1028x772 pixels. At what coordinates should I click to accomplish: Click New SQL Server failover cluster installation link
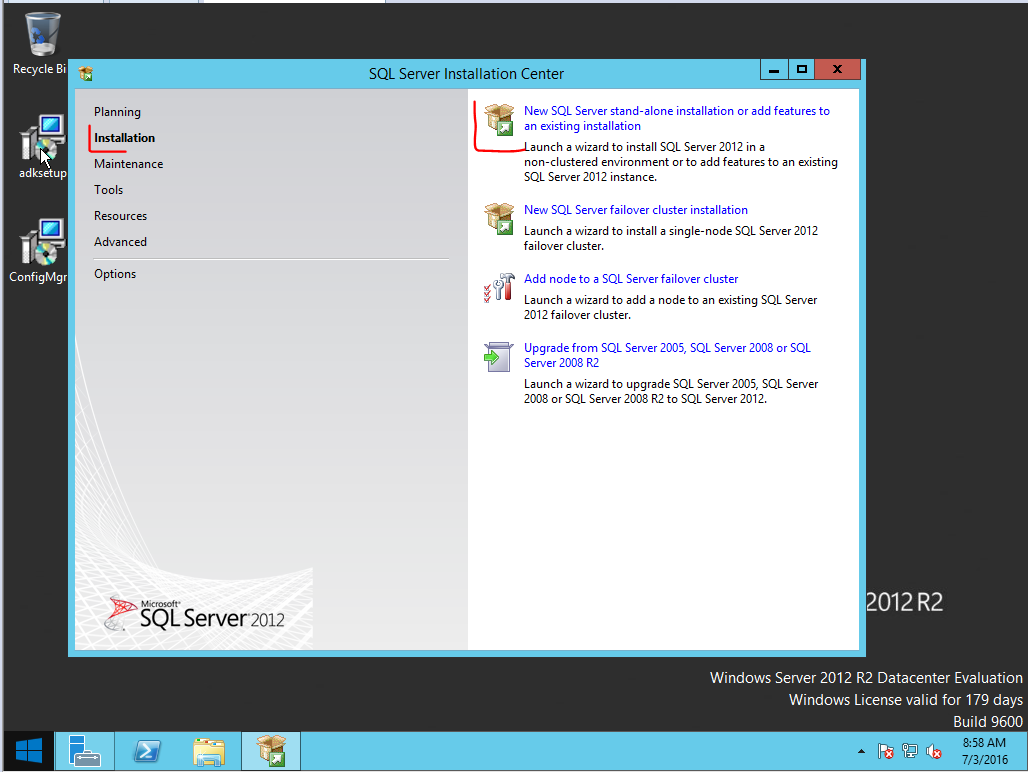point(636,210)
